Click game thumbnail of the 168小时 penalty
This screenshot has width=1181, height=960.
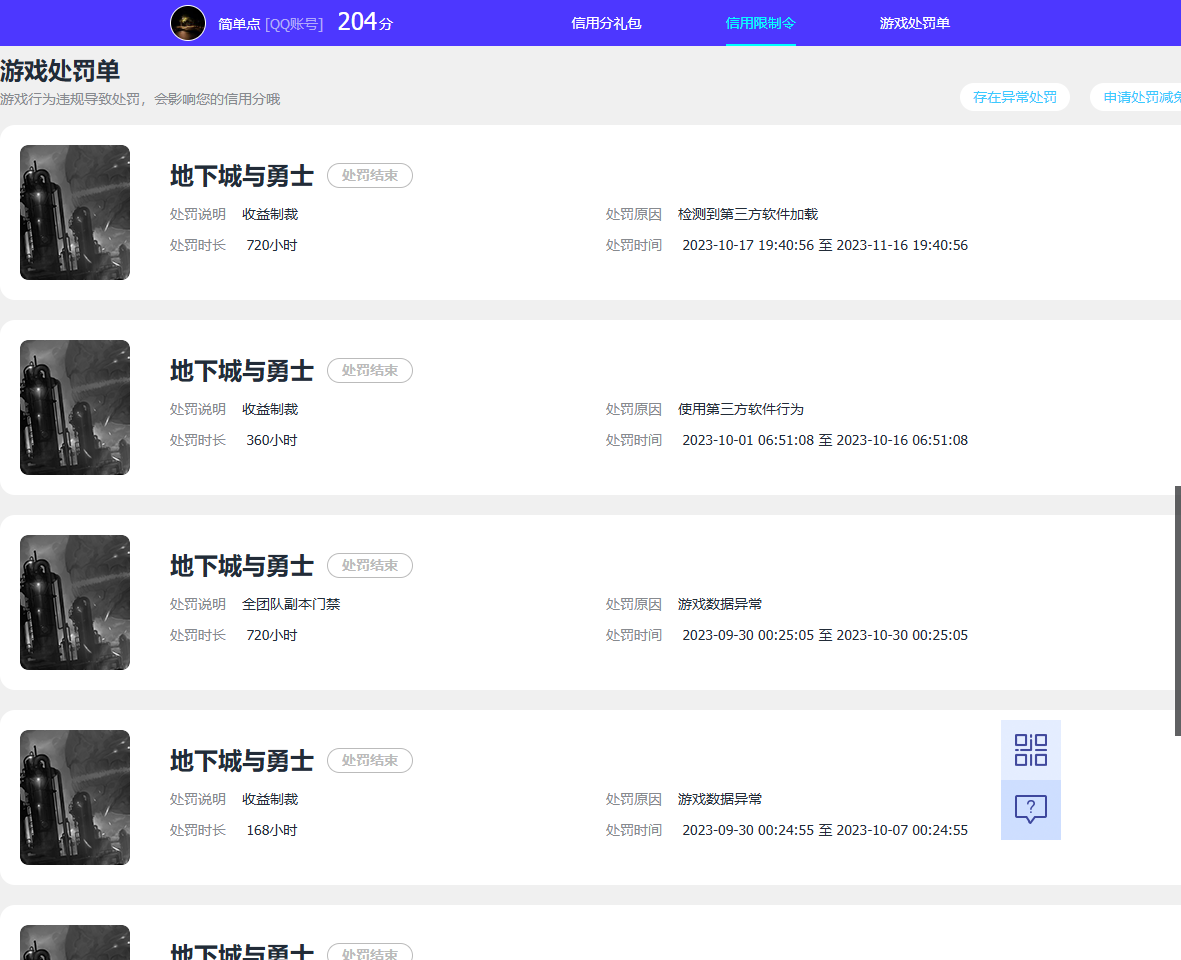[75, 797]
